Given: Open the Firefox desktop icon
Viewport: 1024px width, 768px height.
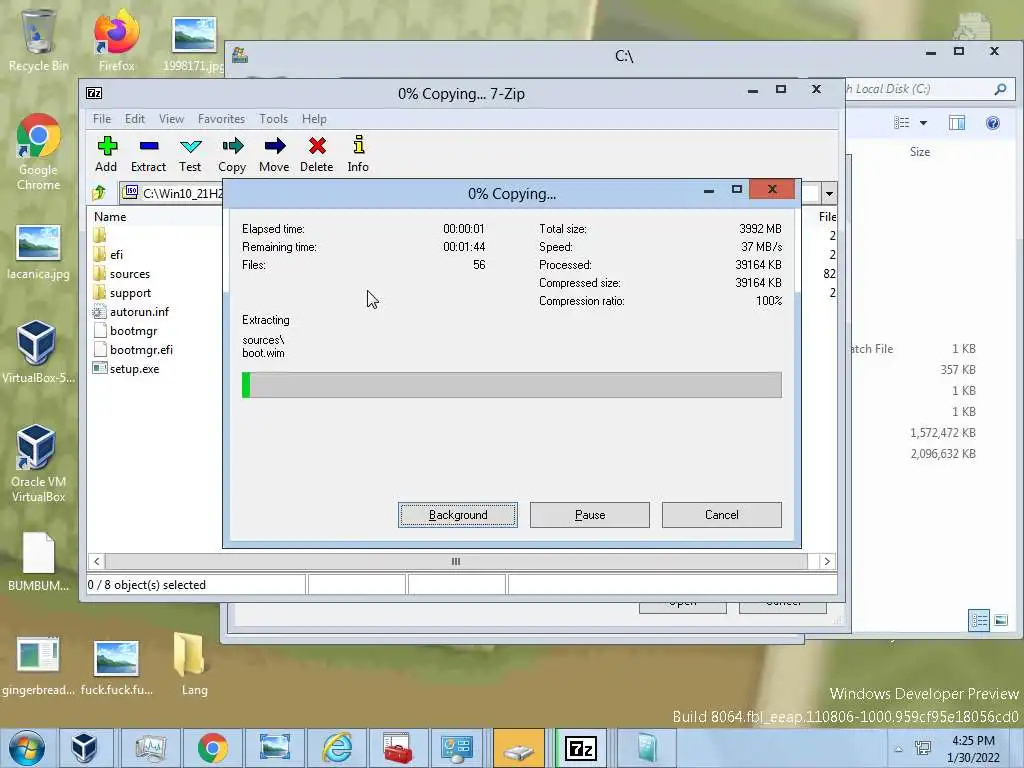Looking at the screenshot, I should point(116,39).
